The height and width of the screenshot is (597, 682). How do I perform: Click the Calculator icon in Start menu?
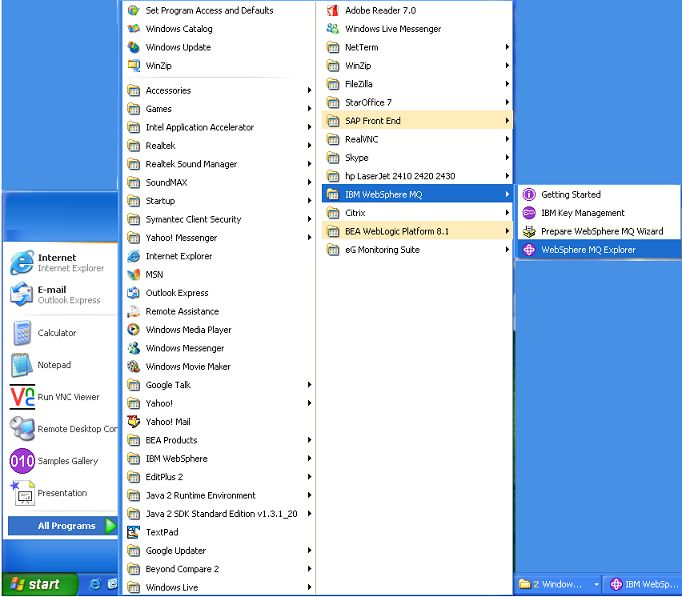[x=22, y=333]
